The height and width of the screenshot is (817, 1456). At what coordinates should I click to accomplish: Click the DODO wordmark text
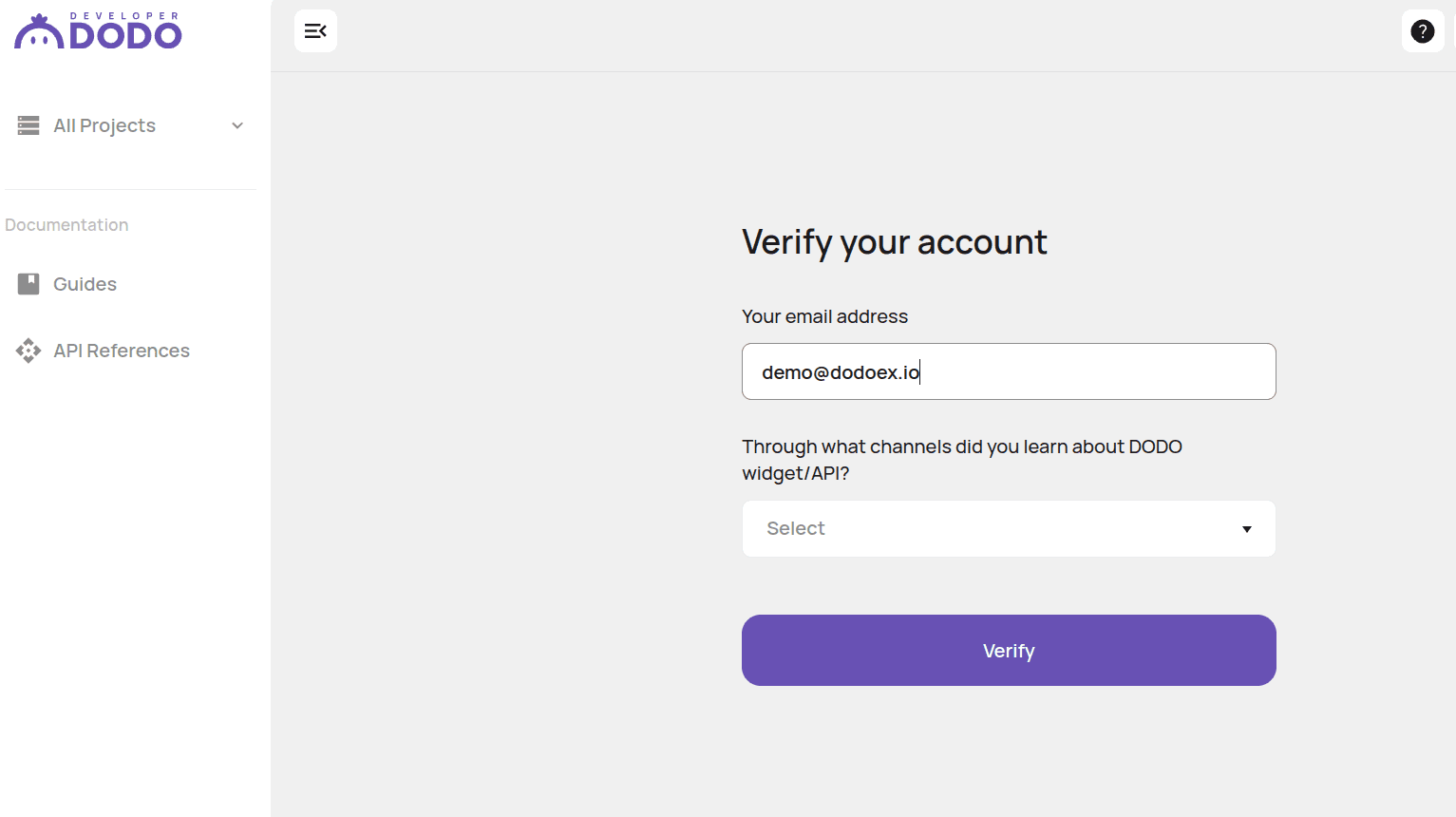(125, 36)
